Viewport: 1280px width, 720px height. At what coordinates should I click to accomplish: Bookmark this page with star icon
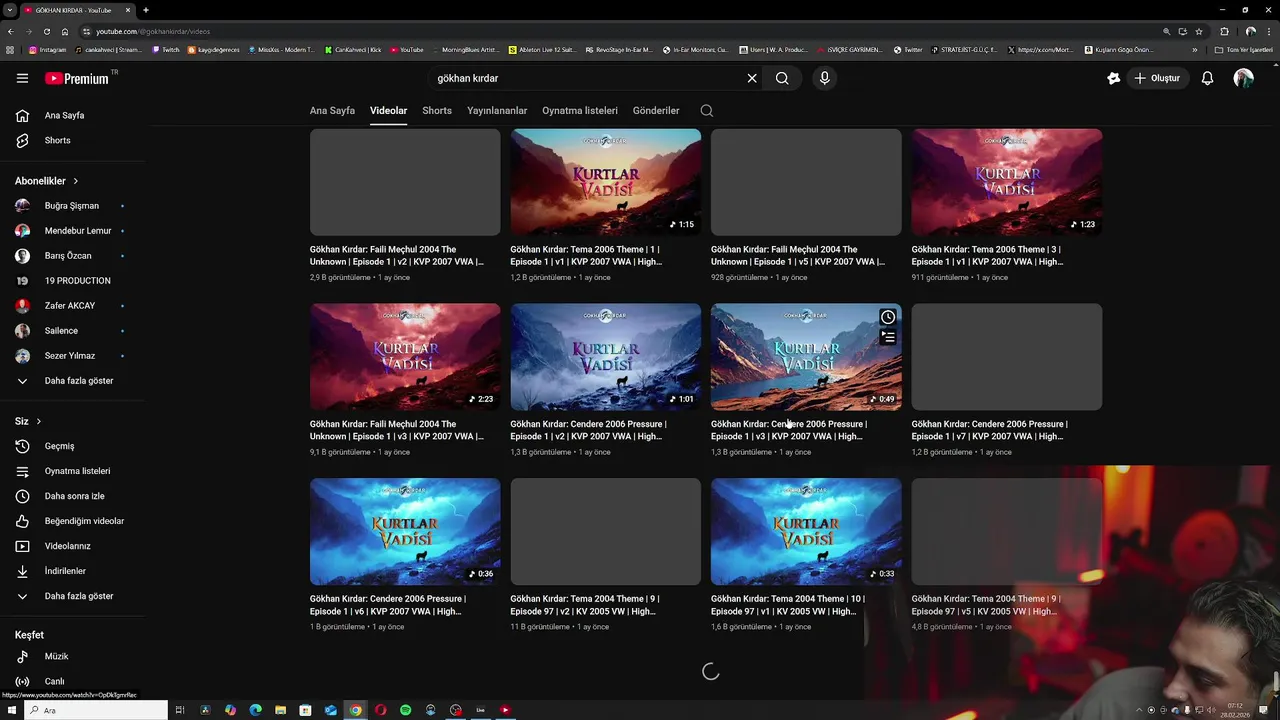click(x=1199, y=31)
